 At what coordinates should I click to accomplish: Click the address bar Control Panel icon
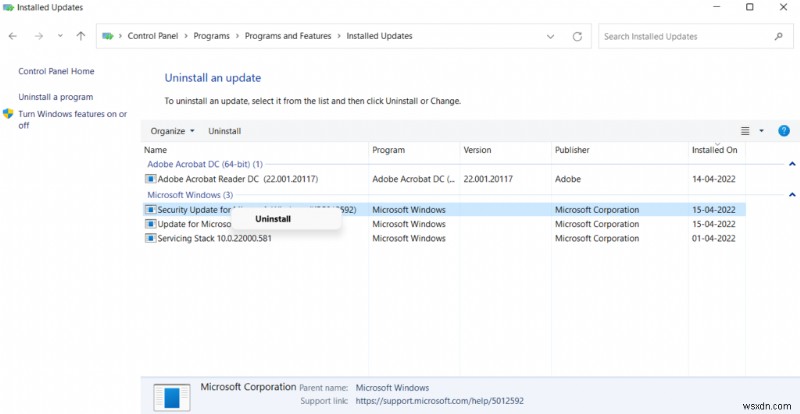pos(107,36)
